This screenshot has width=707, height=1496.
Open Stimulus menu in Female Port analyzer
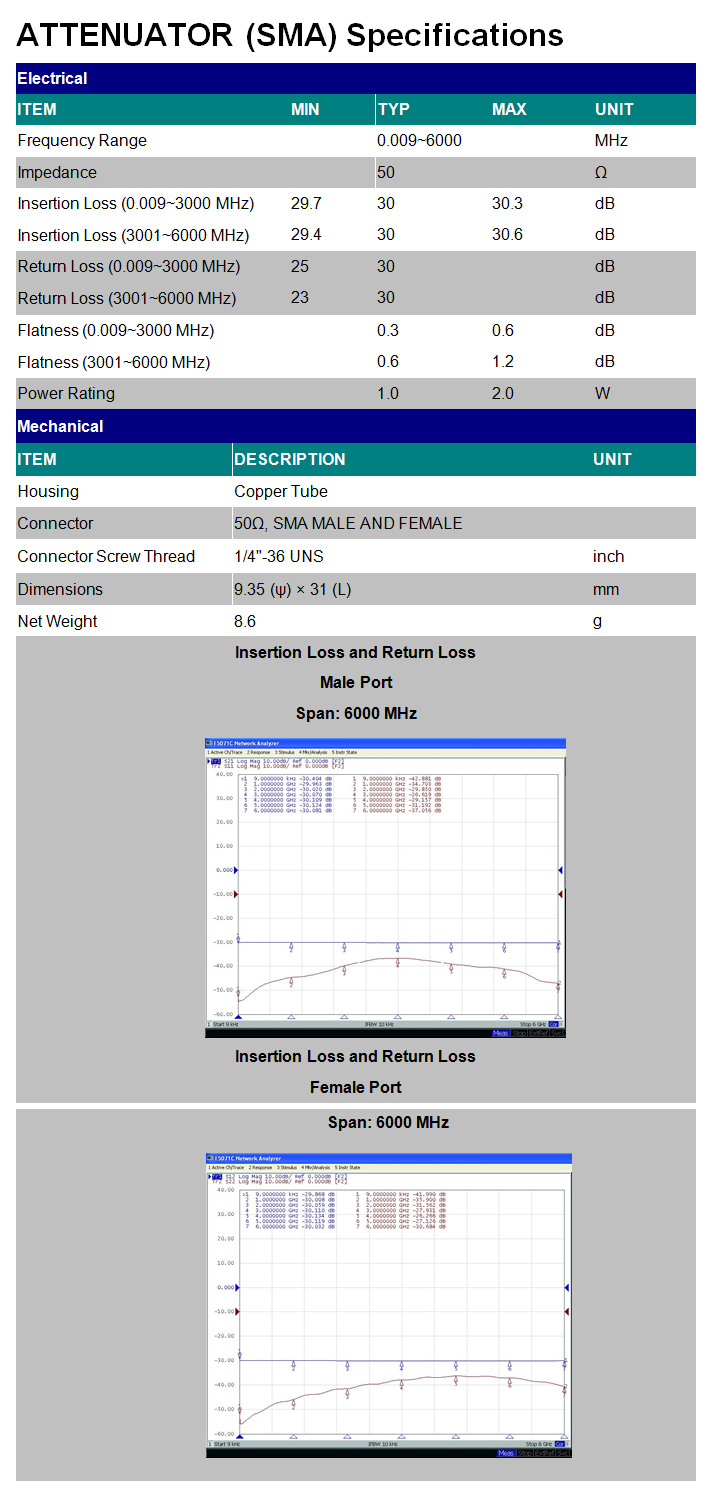pos(289,1167)
